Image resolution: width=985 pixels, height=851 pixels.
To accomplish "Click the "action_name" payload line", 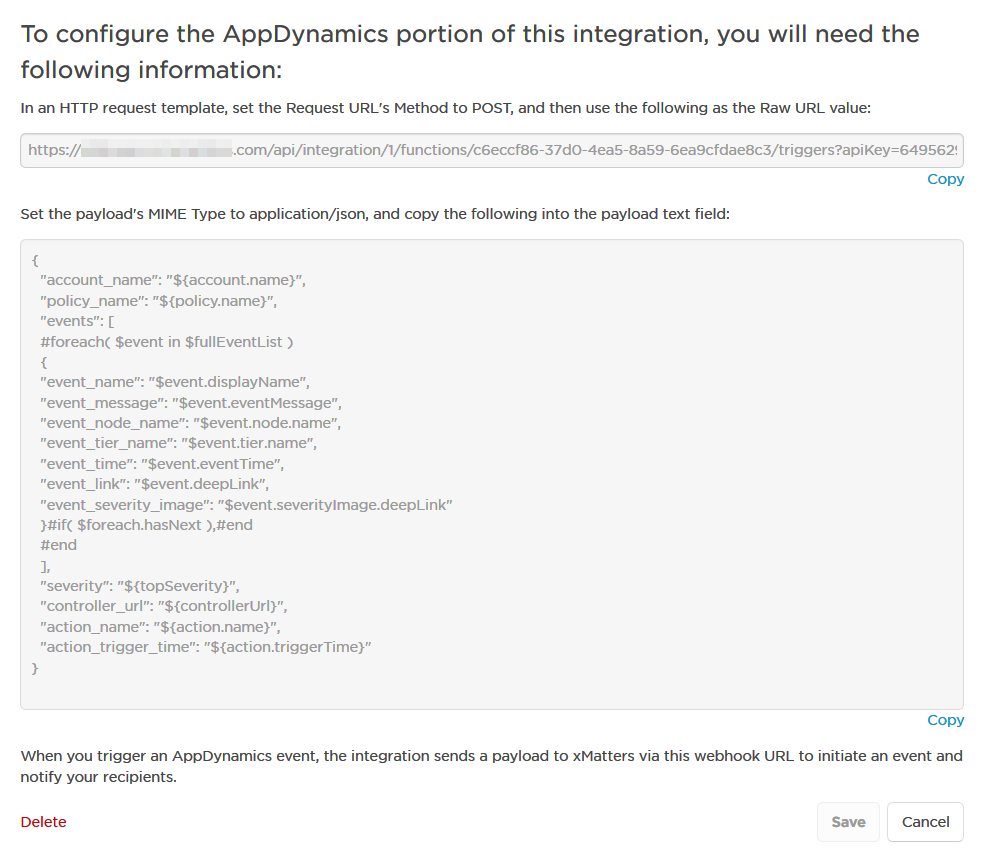I will [x=160, y=627].
